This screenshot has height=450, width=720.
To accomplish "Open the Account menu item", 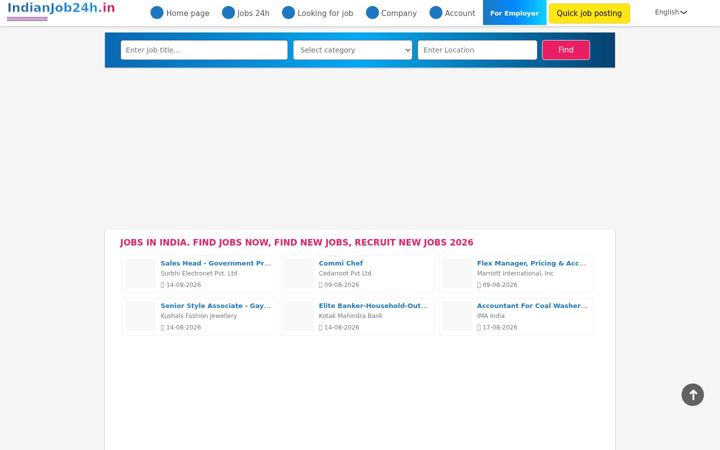I will coord(460,13).
